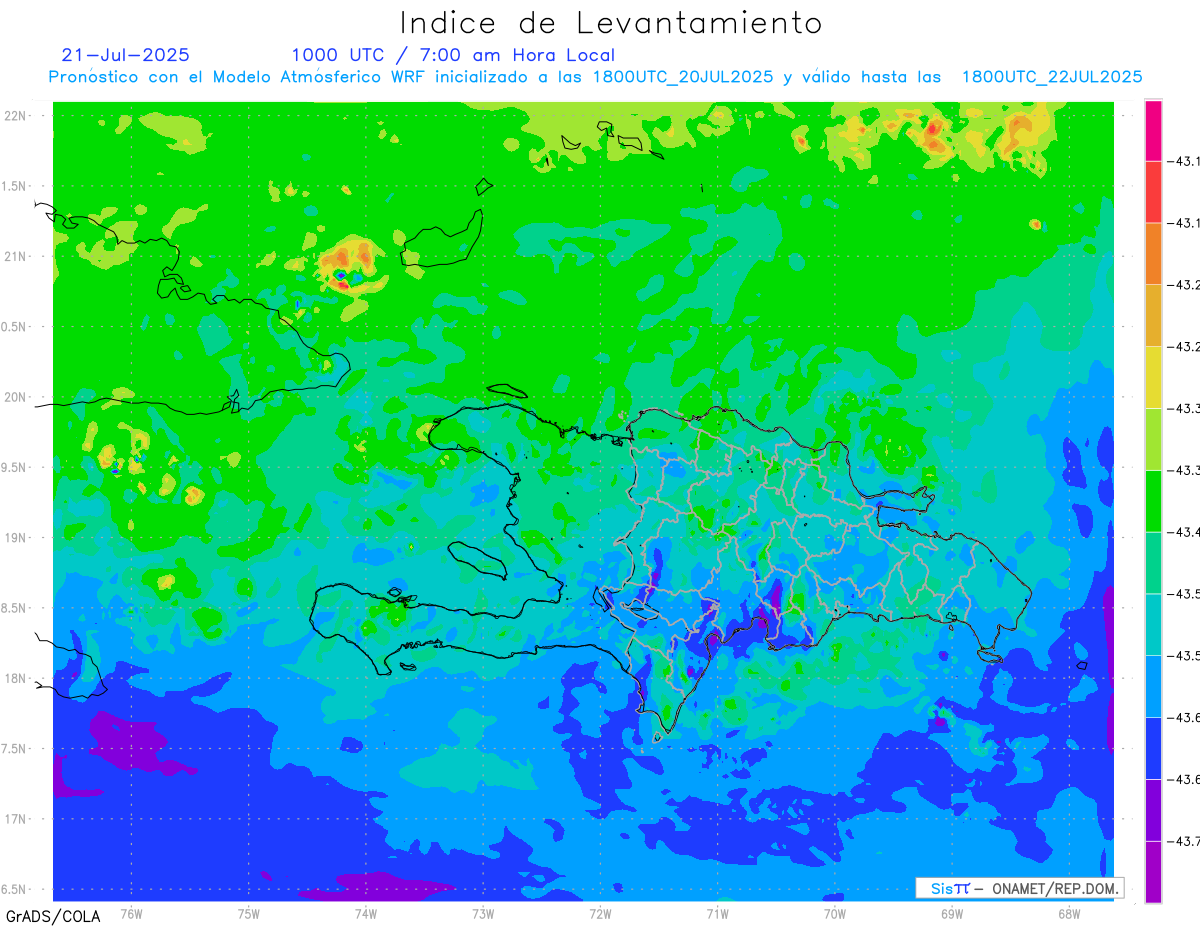Click the pure green swatch in the color bar
The width and height of the screenshot is (1200, 927).
pyautogui.click(x=1153, y=501)
